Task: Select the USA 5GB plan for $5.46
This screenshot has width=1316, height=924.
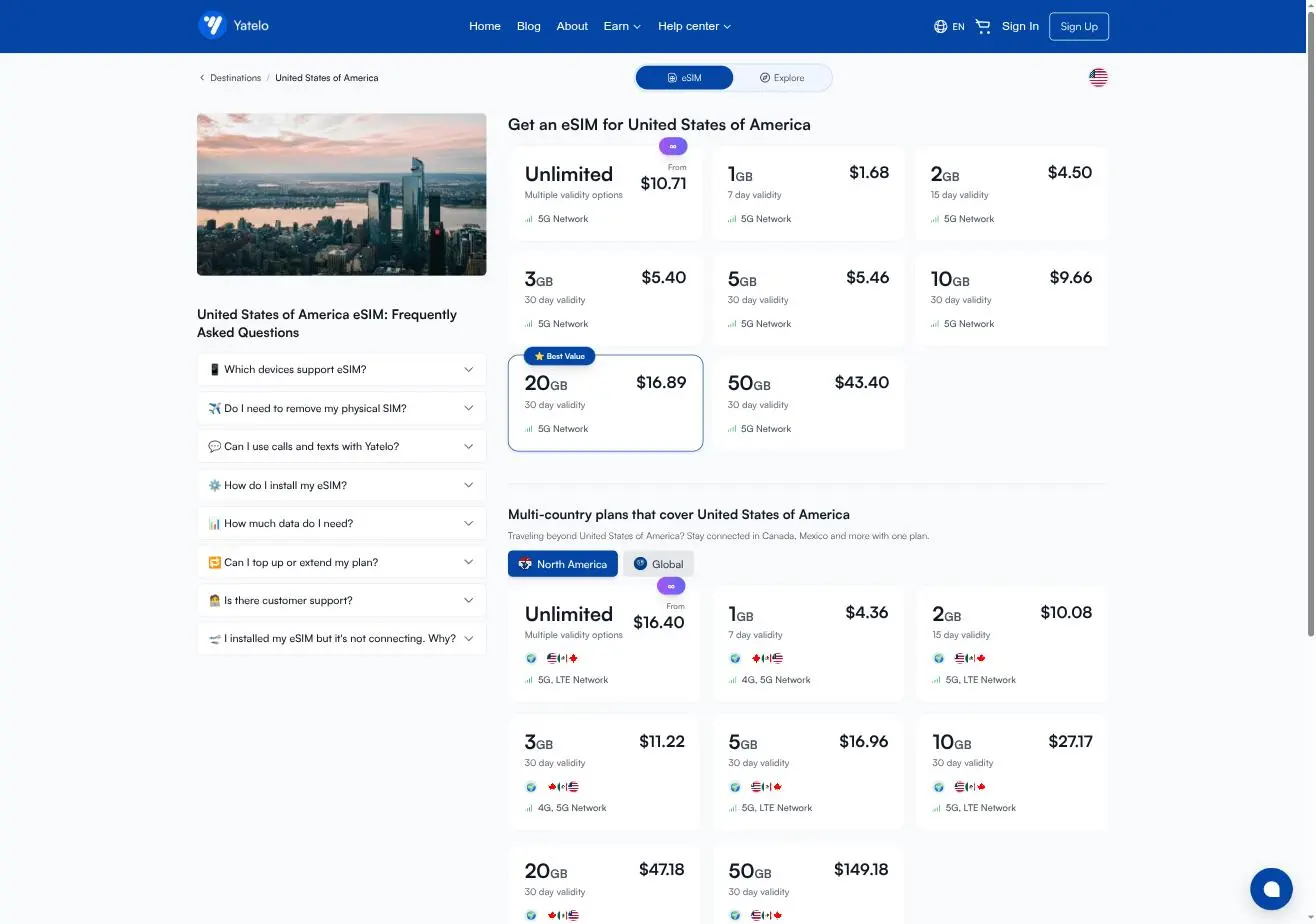Action: coord(808,299)
